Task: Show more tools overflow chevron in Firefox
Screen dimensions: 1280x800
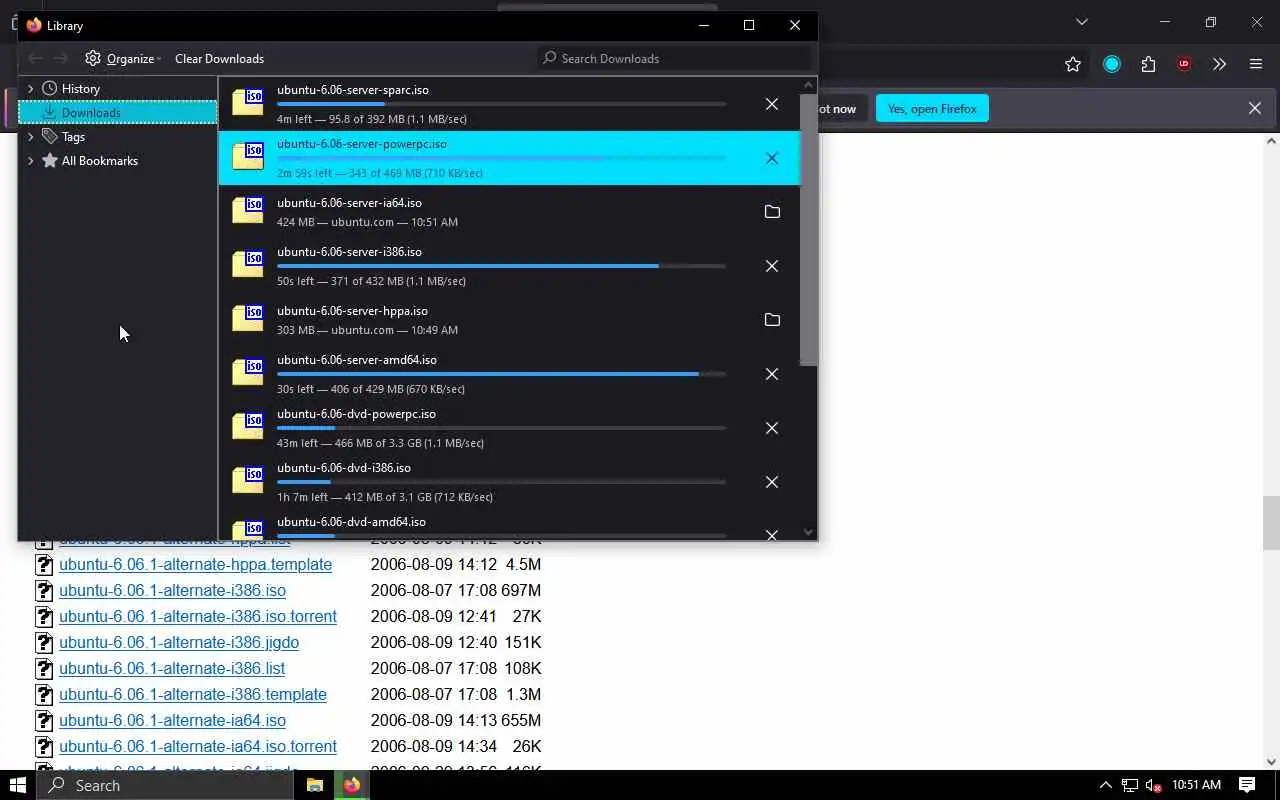Action: [x=1219, y=64]
